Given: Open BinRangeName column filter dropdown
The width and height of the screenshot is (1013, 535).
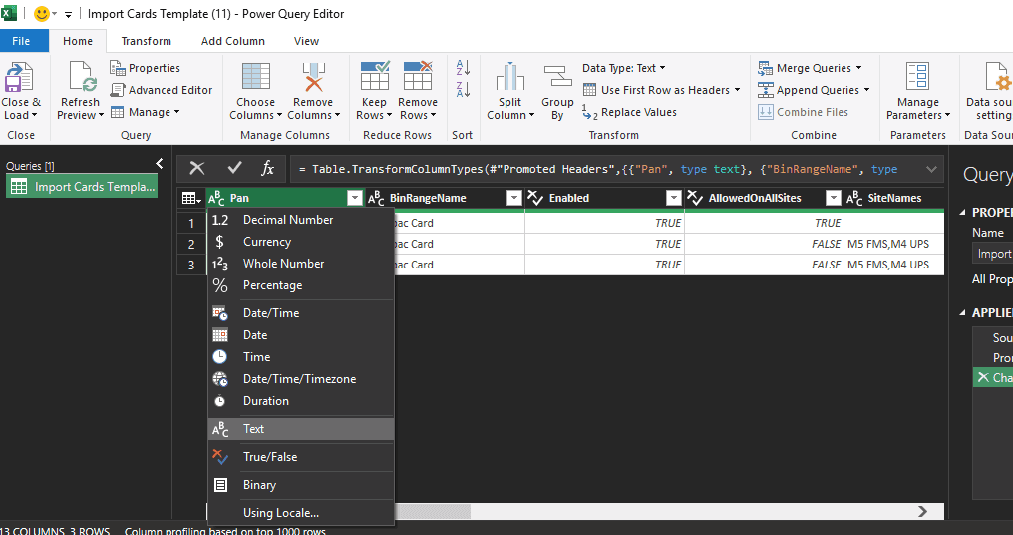Looking at the screenshot, I should pyautogui.click(x=514, y=199).
